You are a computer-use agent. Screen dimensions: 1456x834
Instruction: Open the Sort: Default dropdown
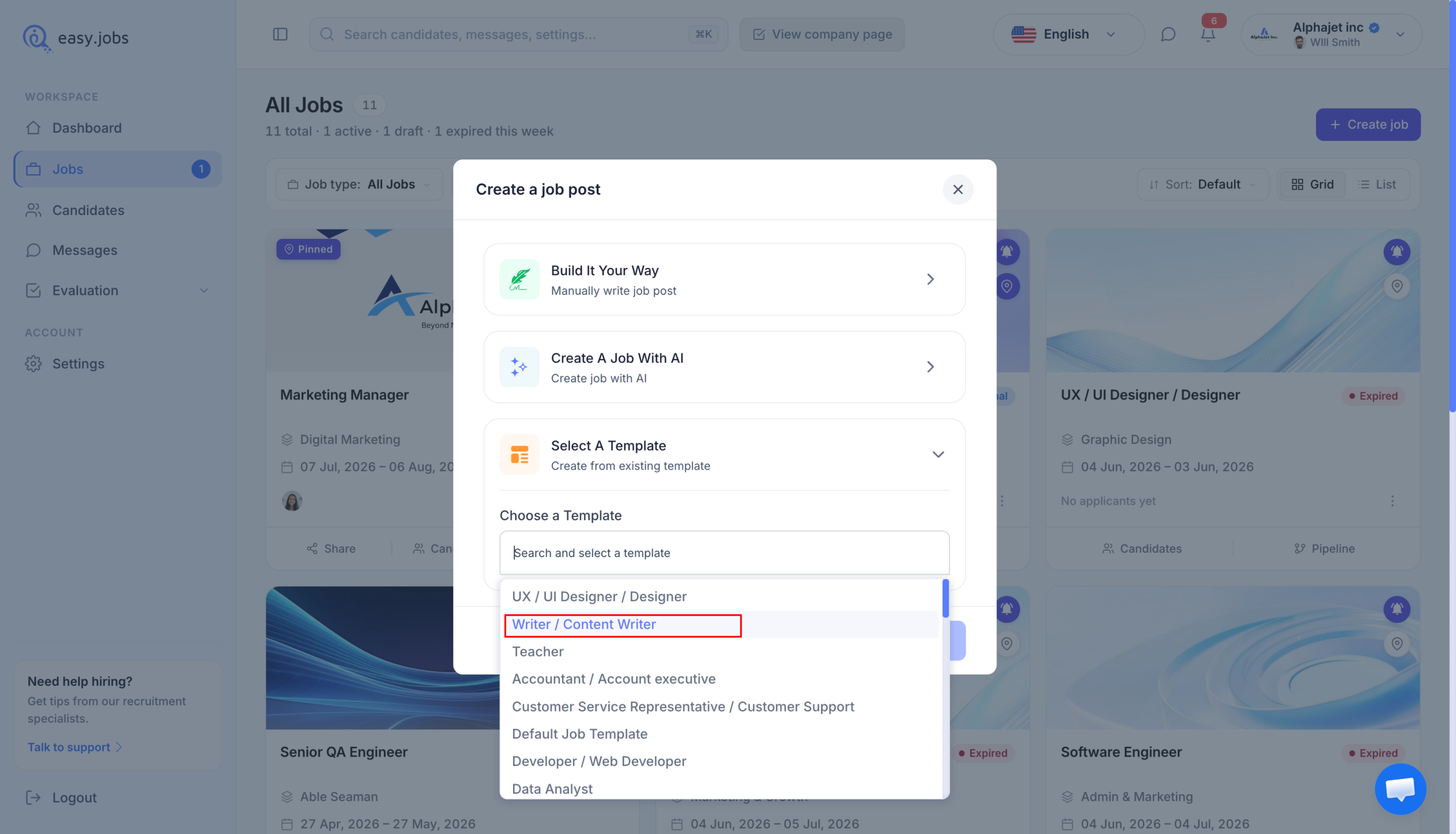1202,184
